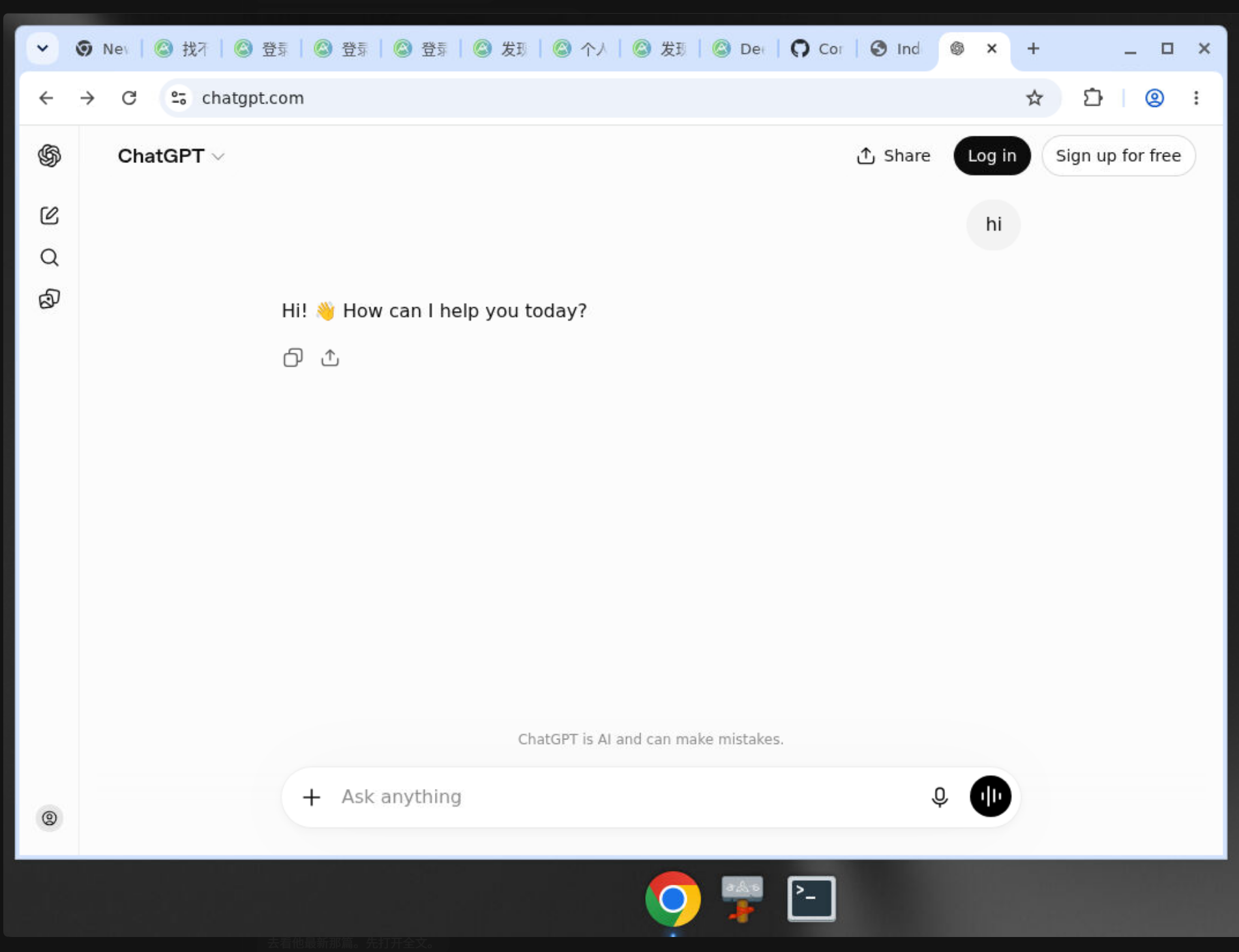Reload the chatgpt.com page

(129, 98)
